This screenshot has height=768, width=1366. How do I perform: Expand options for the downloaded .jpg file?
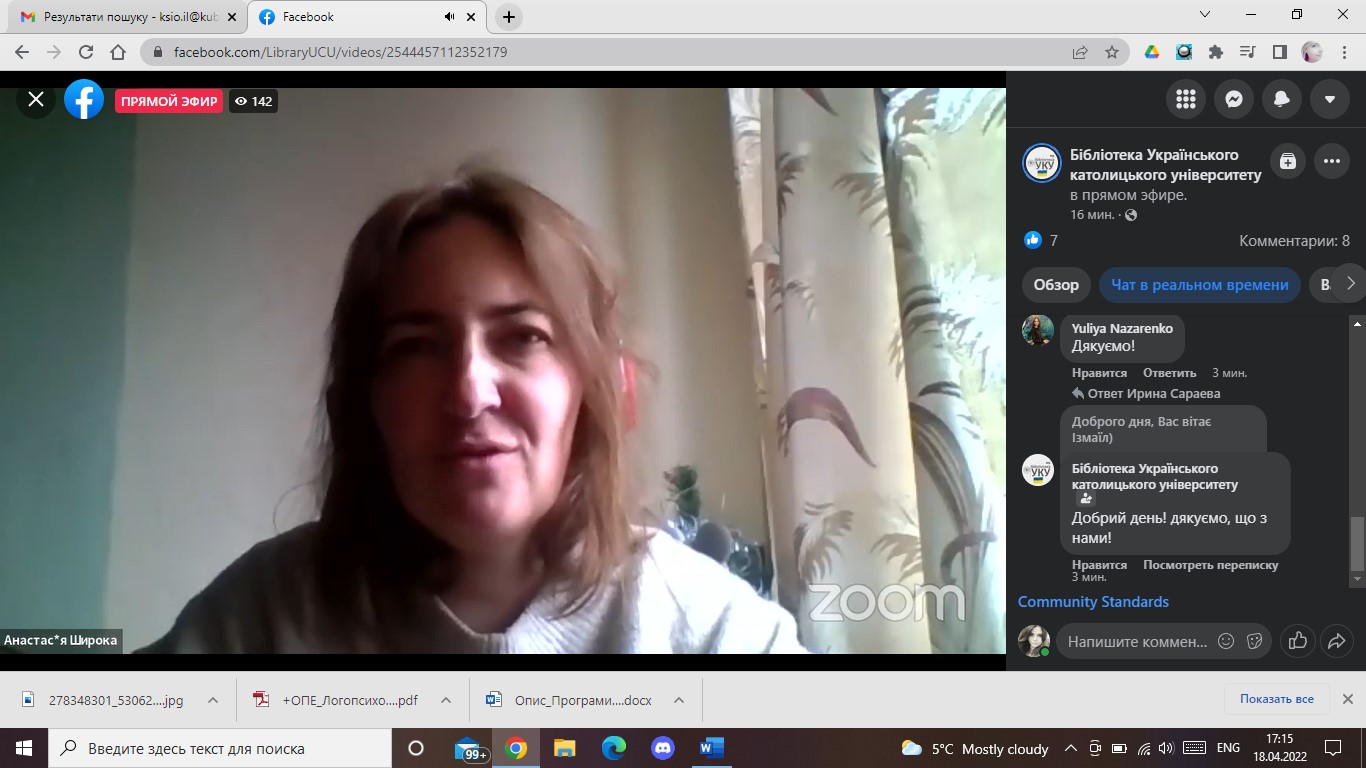[x=212, y=700]
